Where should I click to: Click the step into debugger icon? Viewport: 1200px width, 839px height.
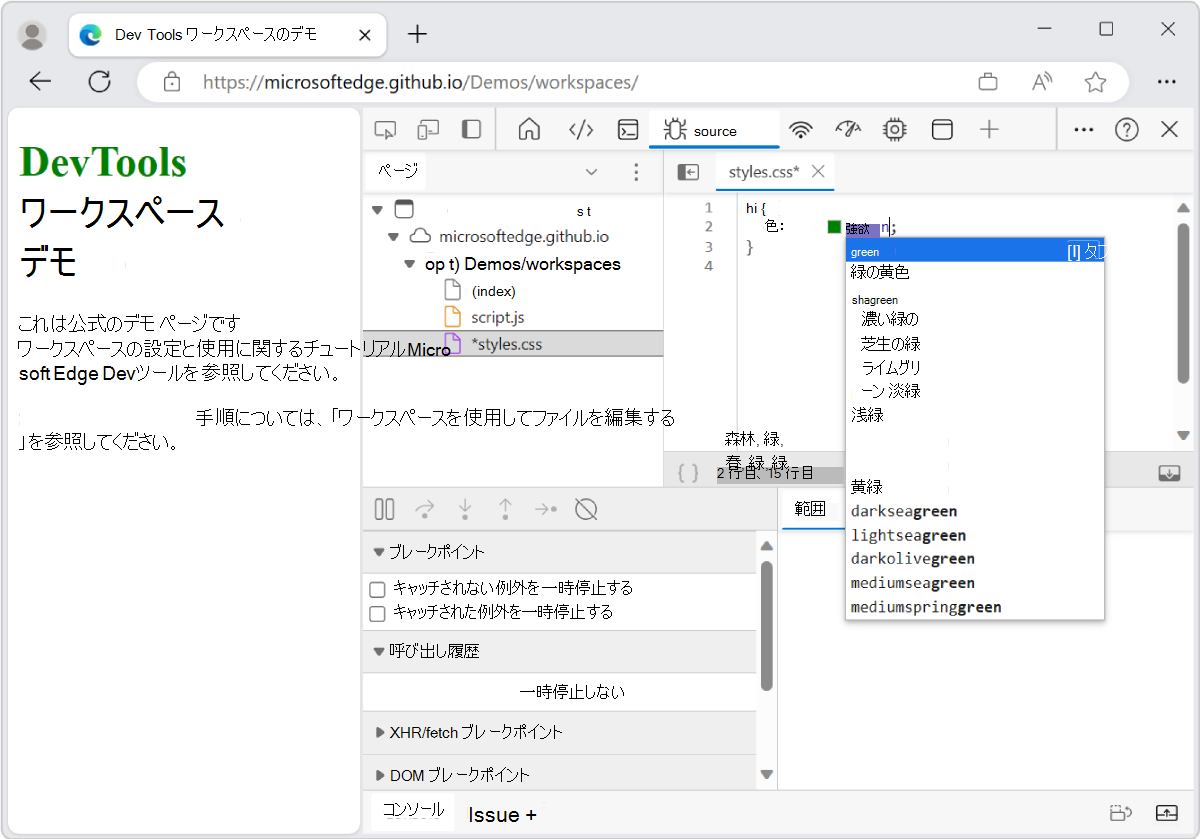[x=465, y=509]
